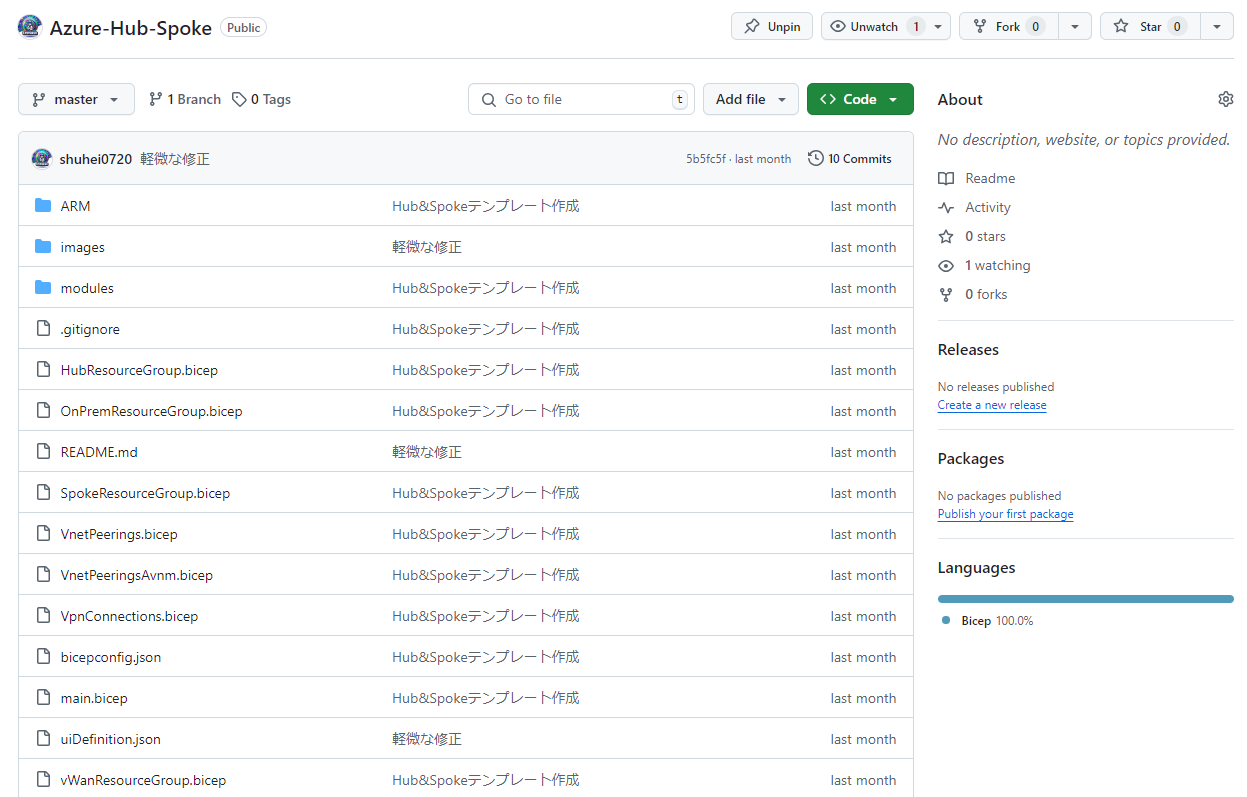The height and width of the screenshot is (797, 1247).
Task: Click the images folder icon
Action: [43, 247]
